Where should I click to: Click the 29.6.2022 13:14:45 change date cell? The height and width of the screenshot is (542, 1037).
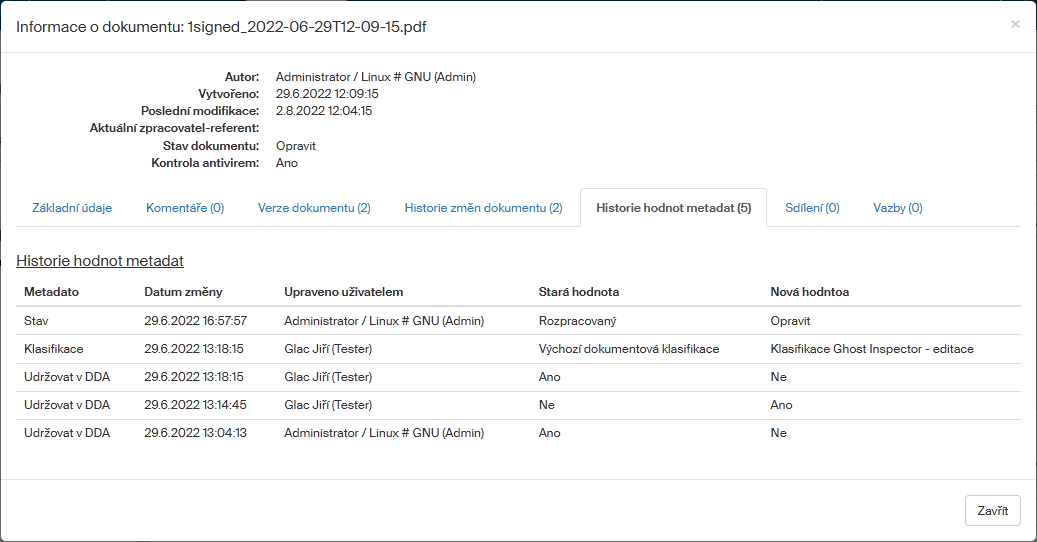[195, 405]
